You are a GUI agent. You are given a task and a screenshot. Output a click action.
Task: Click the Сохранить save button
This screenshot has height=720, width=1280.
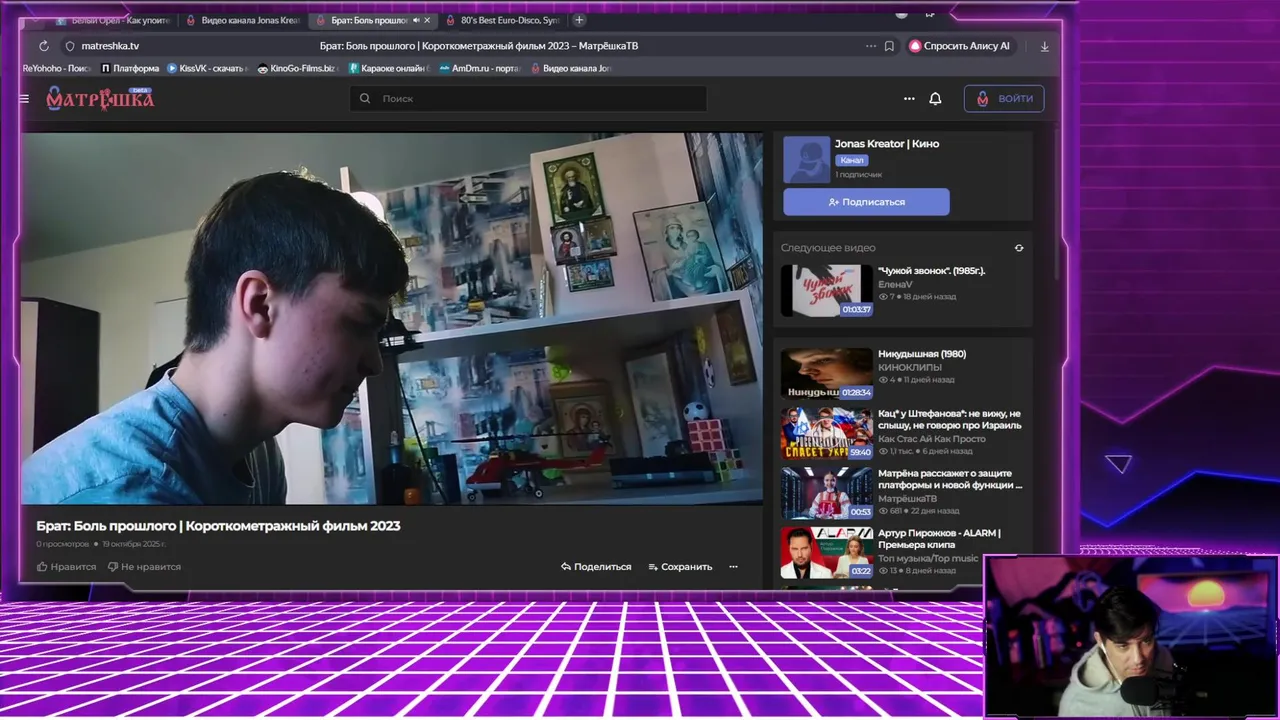point(680,566)
